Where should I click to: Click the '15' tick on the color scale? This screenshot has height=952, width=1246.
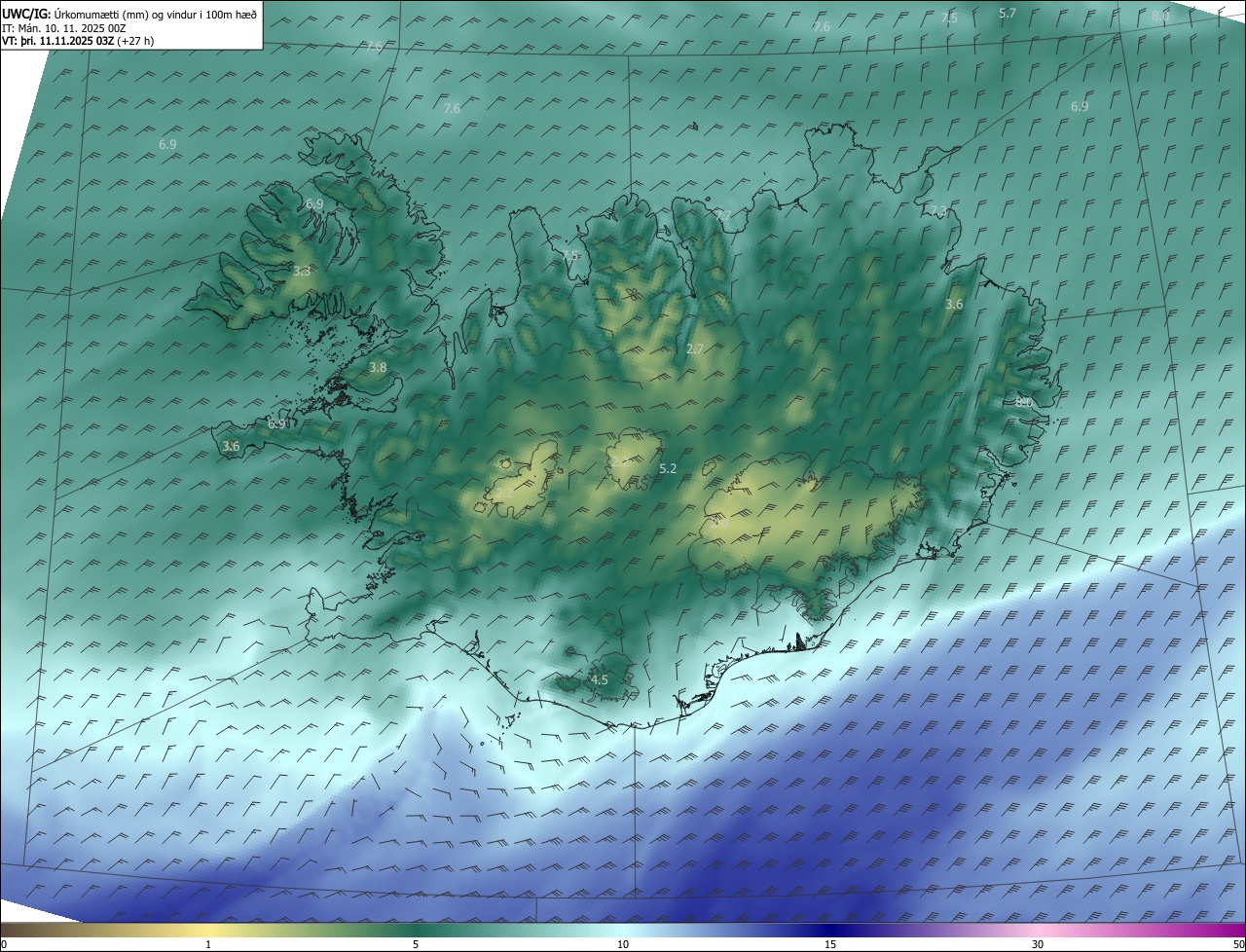[830, 945]
